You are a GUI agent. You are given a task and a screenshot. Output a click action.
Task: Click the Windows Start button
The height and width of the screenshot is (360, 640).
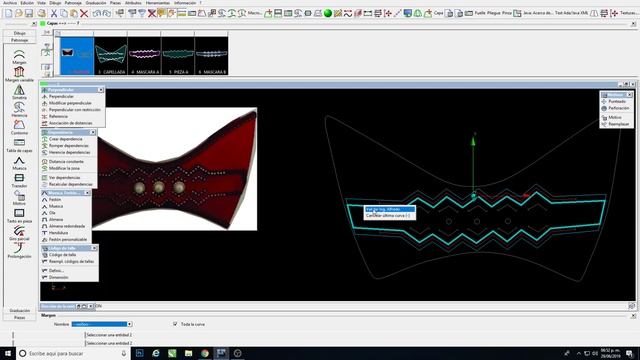pyautogui.click(x=8, y=353)
